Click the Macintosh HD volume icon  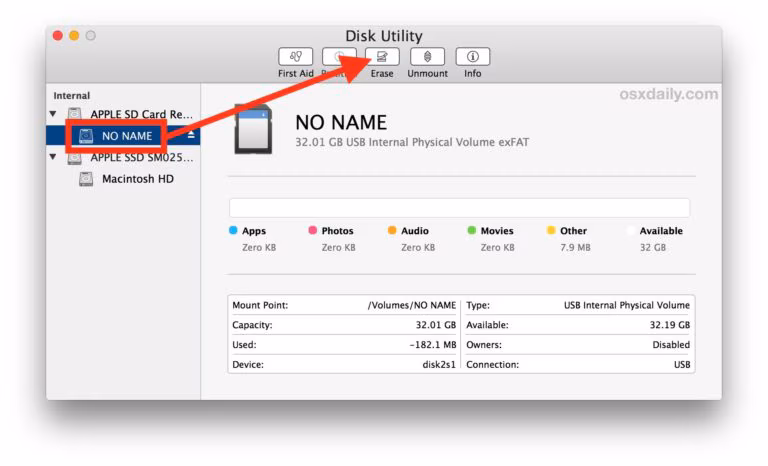[86, 179]
